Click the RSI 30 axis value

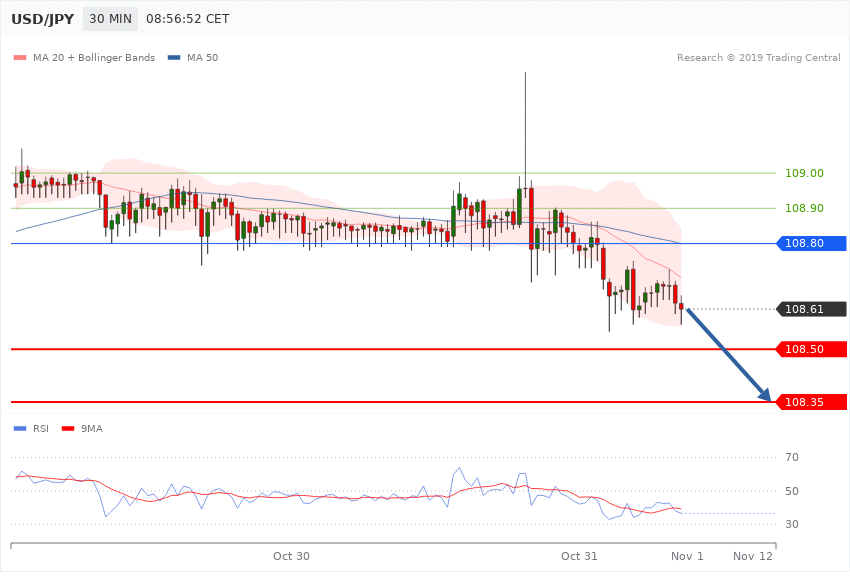pyautogui.click(x=792, y=525)
